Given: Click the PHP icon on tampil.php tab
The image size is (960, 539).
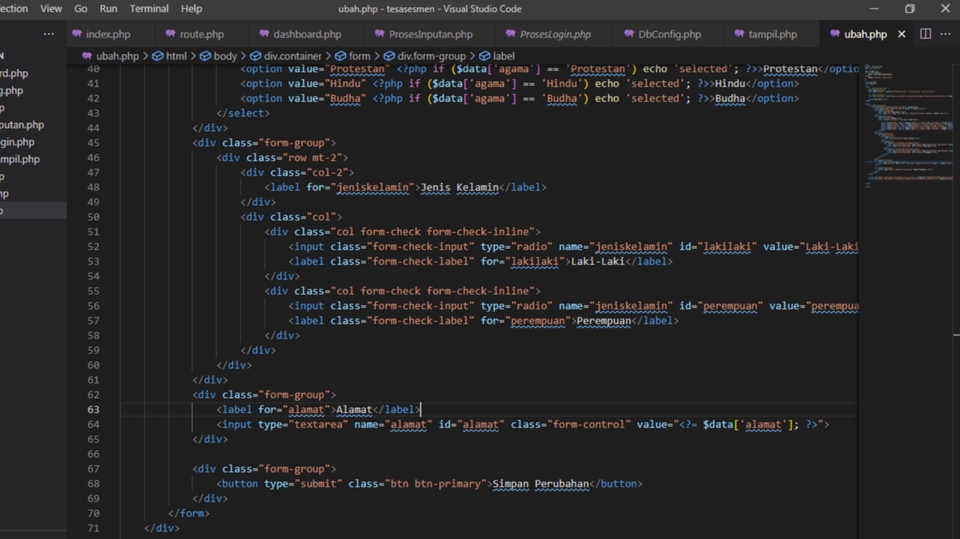Looking at the screenshot, I should click(739, 34).
